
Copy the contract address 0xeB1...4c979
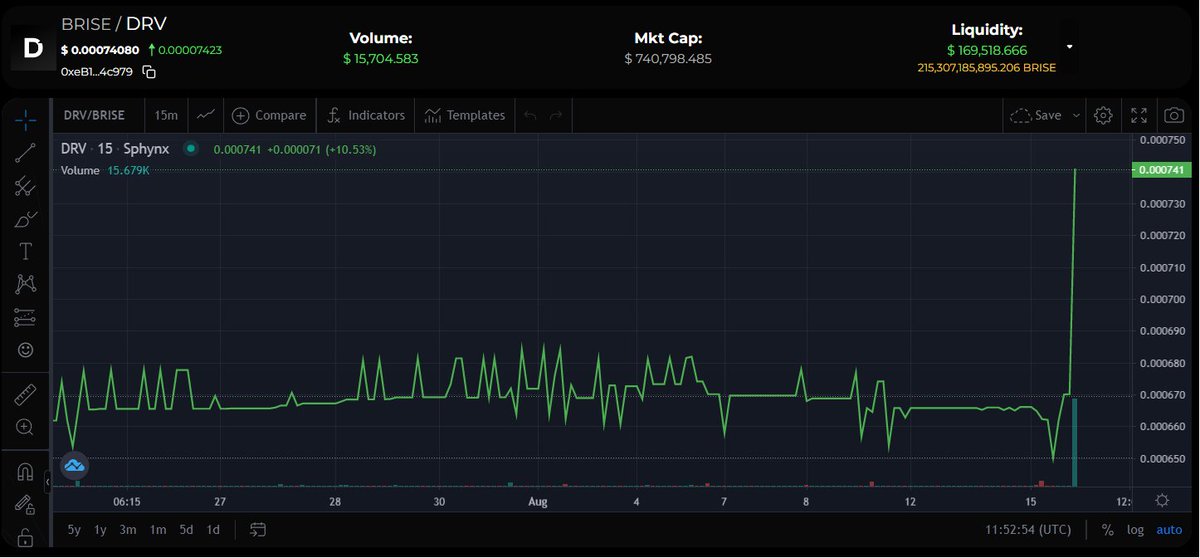(149, 72)
